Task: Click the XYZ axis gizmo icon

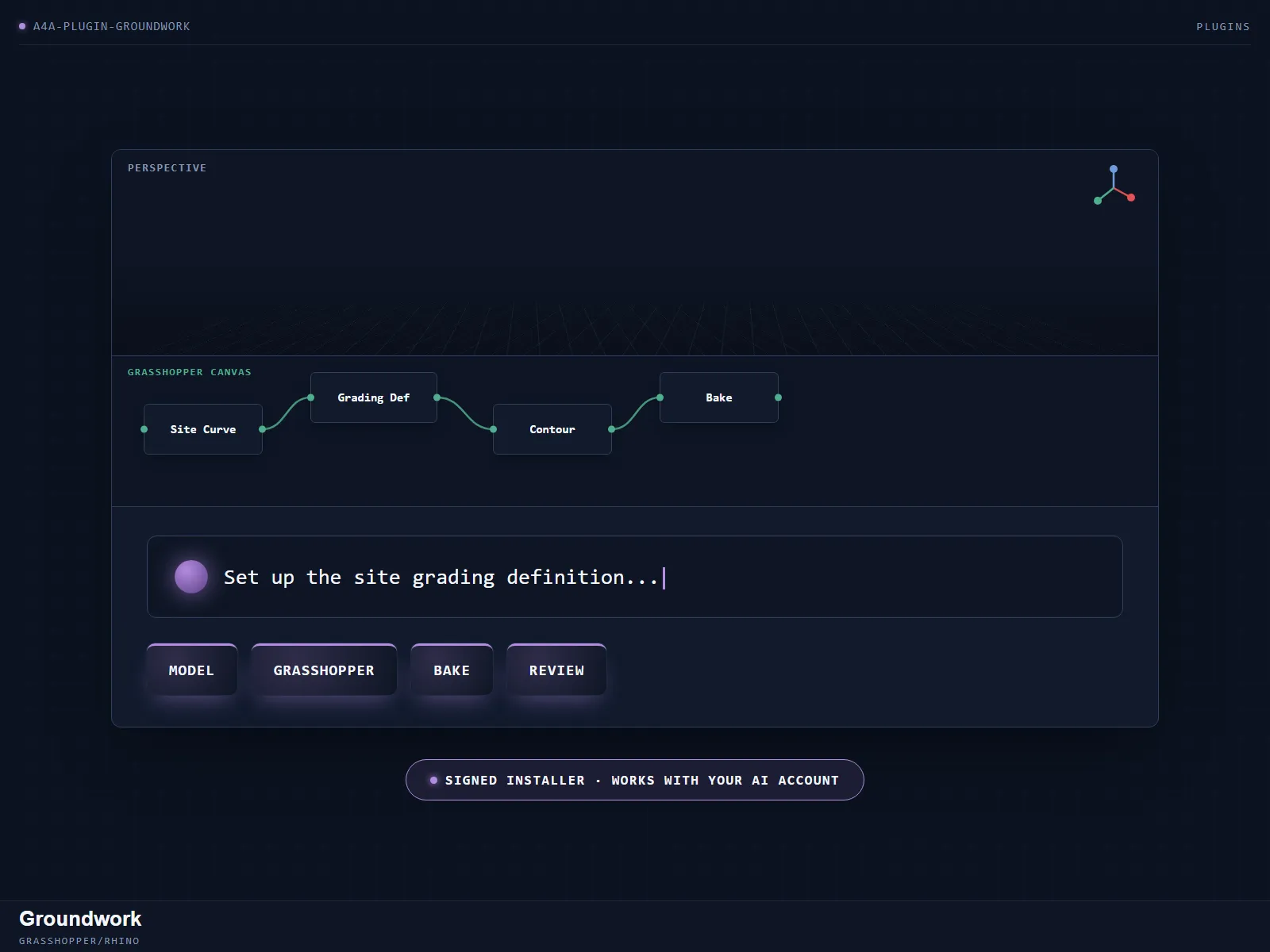Action: pos(1114,186)
